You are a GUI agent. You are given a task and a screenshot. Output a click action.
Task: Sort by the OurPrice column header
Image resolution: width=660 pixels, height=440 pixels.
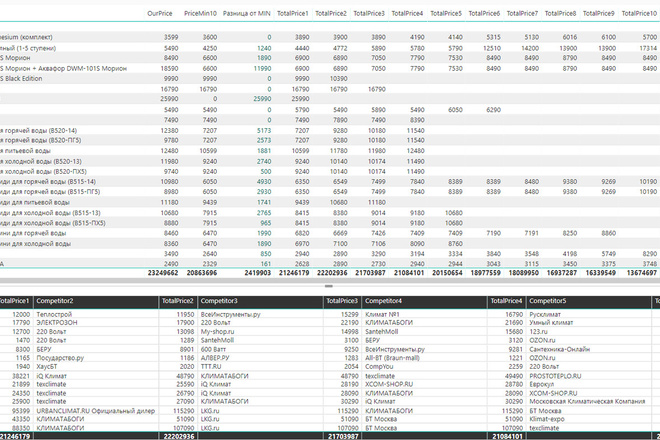click(x=160, y=13)
